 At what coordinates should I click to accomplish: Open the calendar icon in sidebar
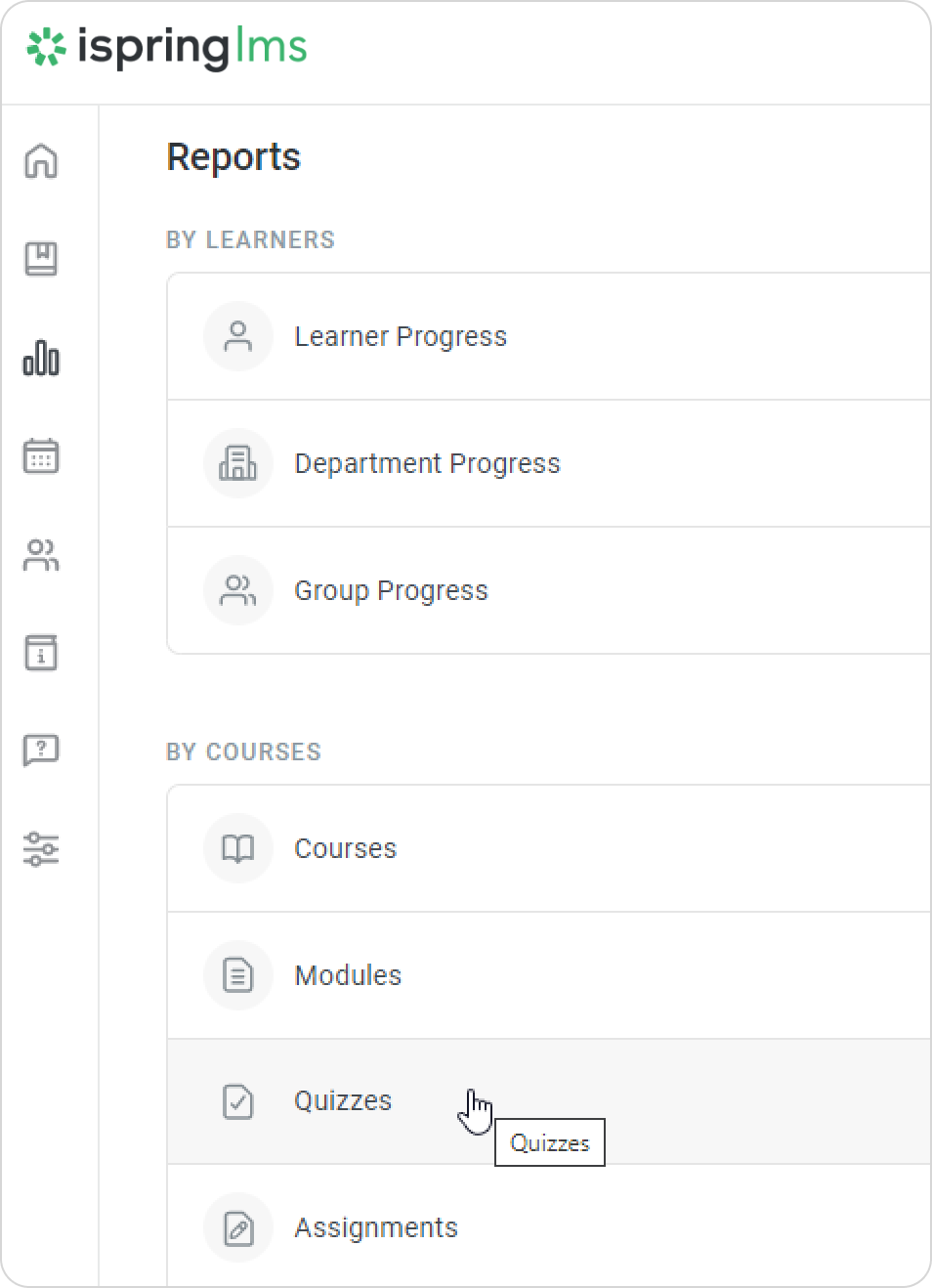pos(41,456)
